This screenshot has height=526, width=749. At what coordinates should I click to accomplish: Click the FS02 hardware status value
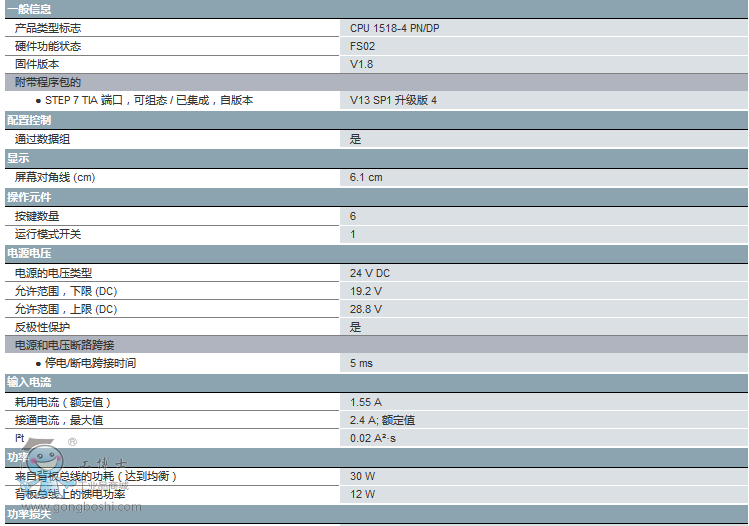pyautogui.click(x=362, y=46)
